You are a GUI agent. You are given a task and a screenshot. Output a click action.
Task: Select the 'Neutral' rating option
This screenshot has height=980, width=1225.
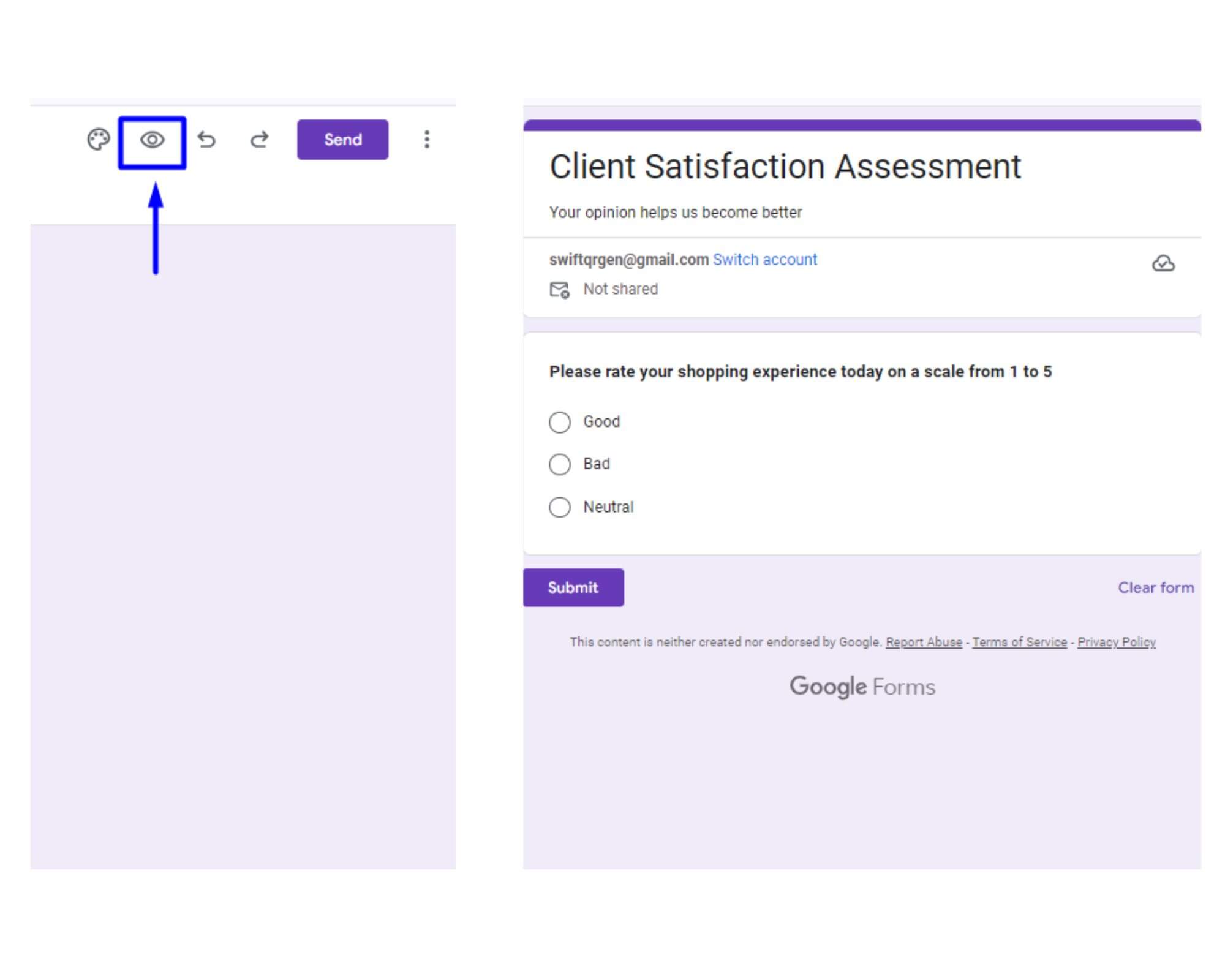559,507
